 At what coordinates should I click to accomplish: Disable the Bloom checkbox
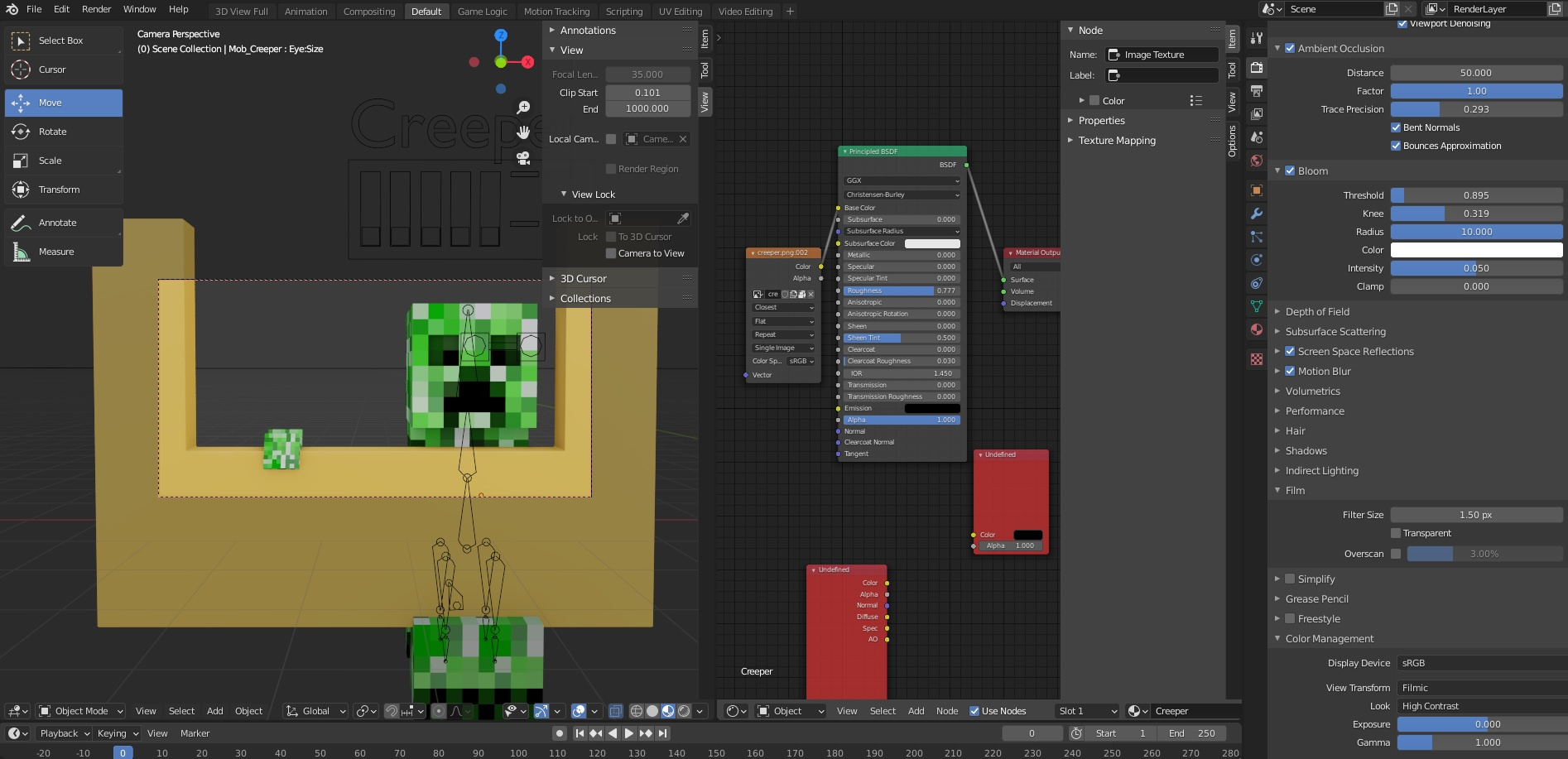coord(1290,171)
